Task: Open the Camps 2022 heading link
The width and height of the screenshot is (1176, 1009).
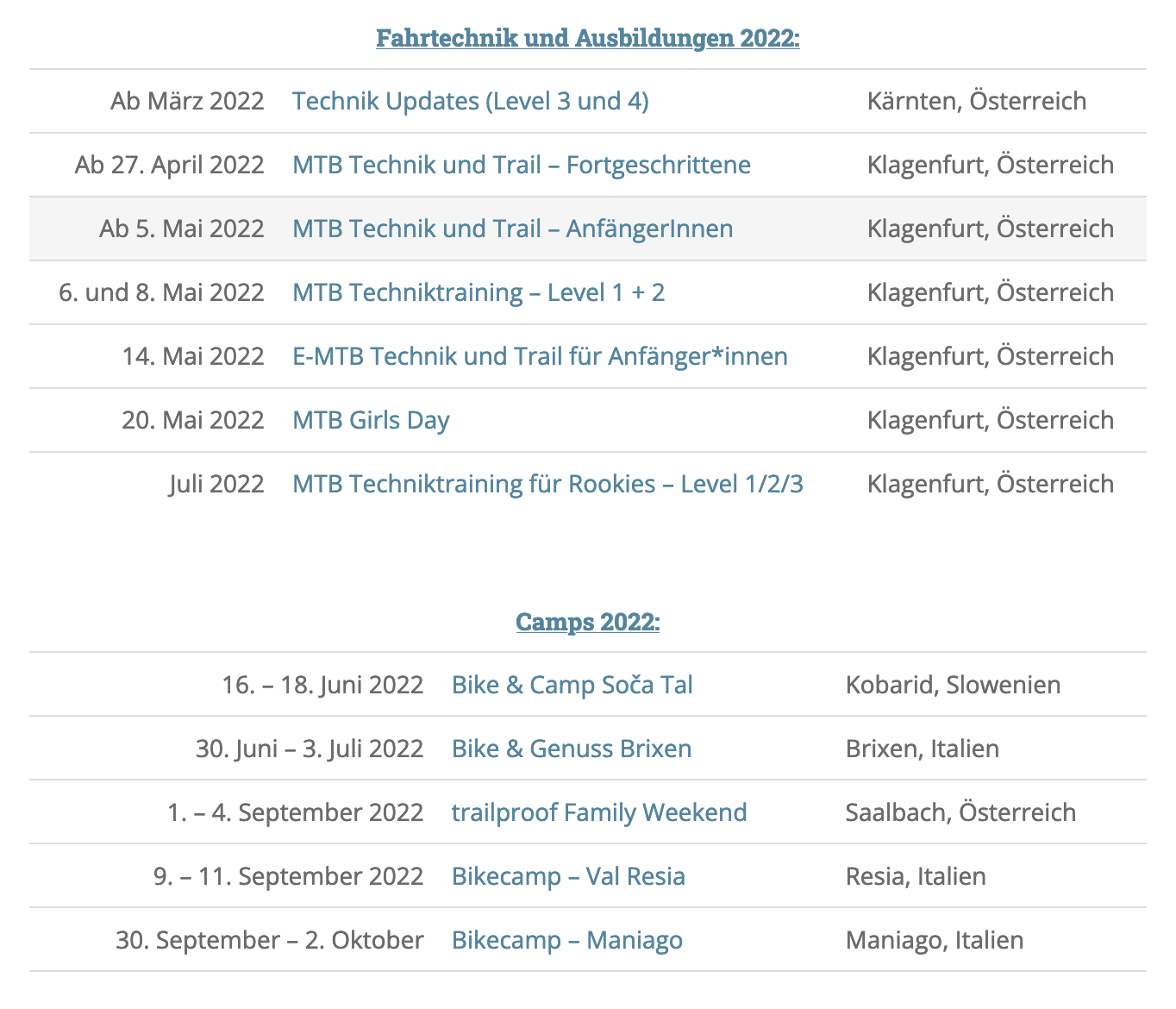Action: pyautogui.click(x=588, y=621)
